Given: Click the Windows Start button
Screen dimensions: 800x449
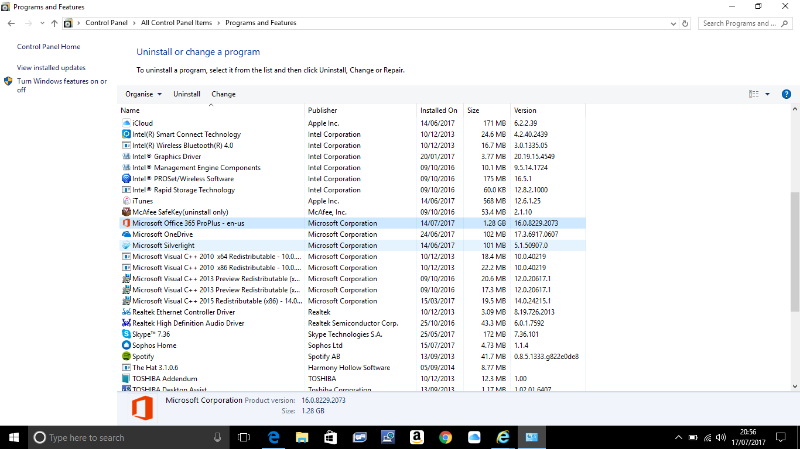Looking at the screenshot, I should point(14,437).
